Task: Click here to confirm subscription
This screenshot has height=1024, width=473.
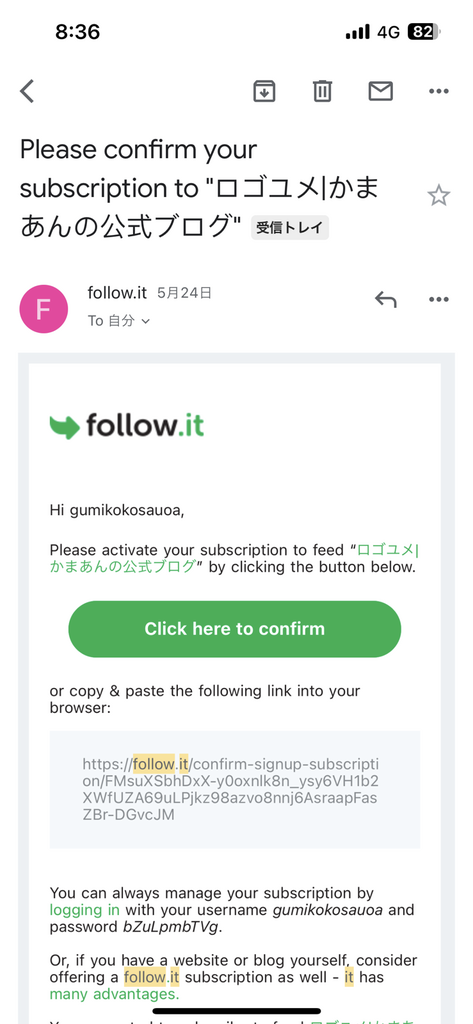Action: click(235, 629)
